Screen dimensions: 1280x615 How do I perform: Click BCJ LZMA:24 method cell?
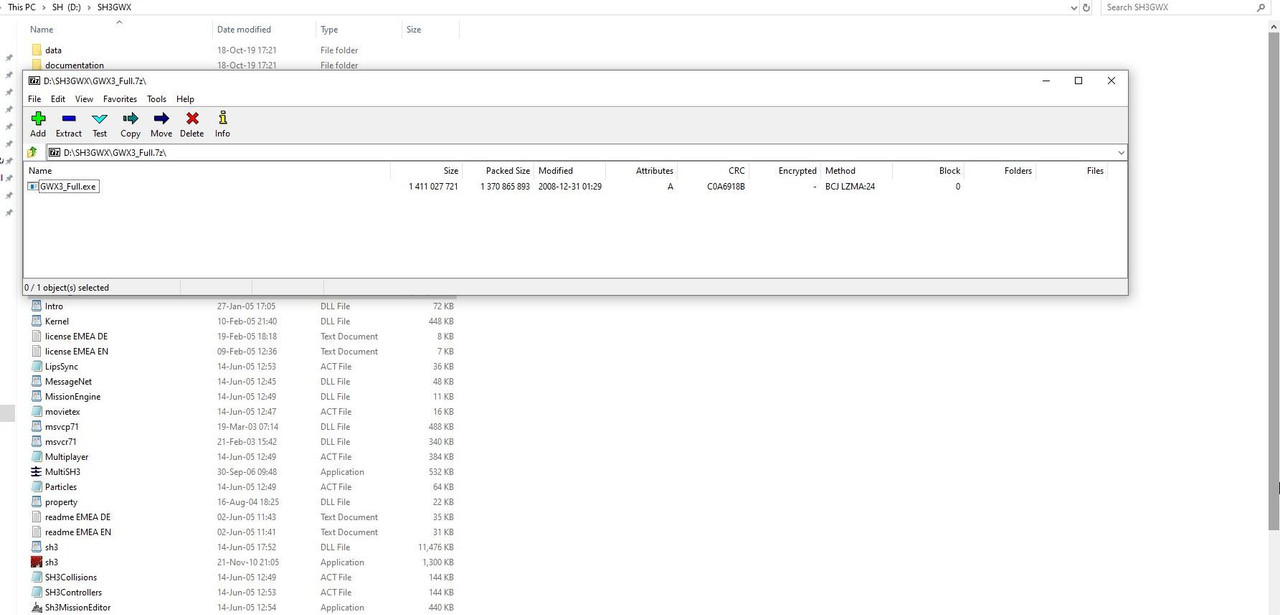tap(851, 187)
